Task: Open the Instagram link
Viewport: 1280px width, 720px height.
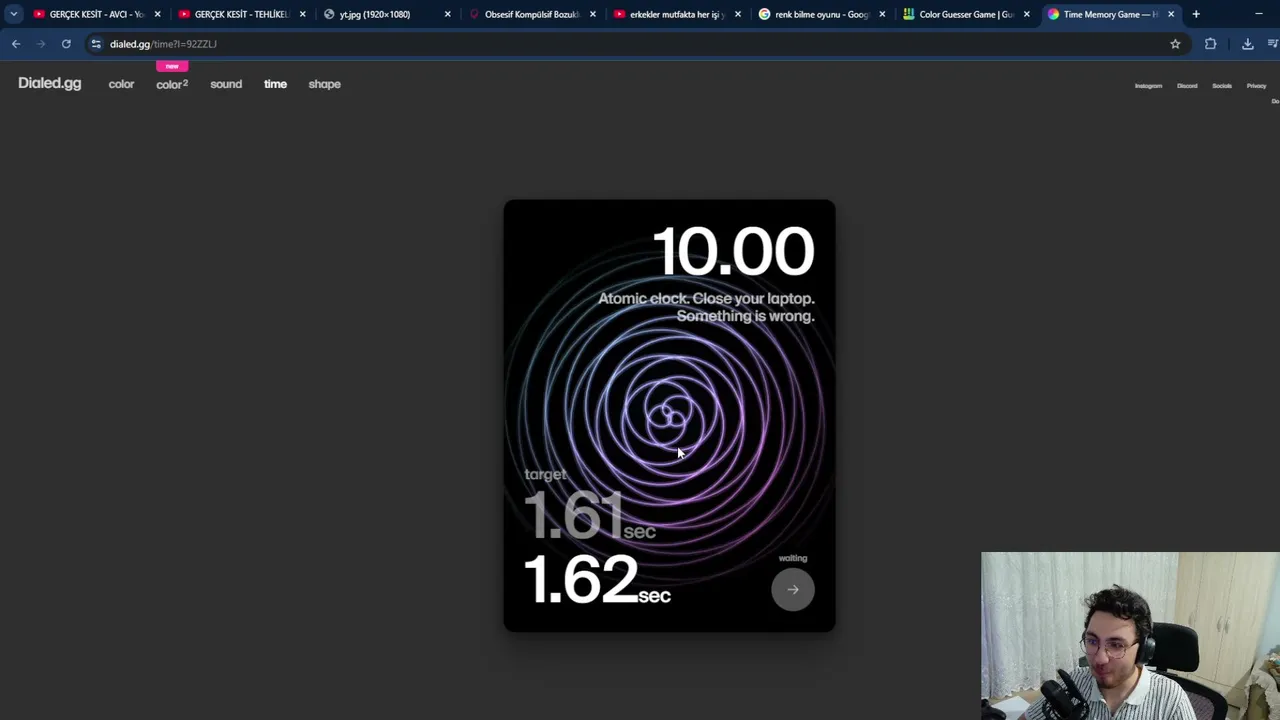Action: (x=1148, y=86)
